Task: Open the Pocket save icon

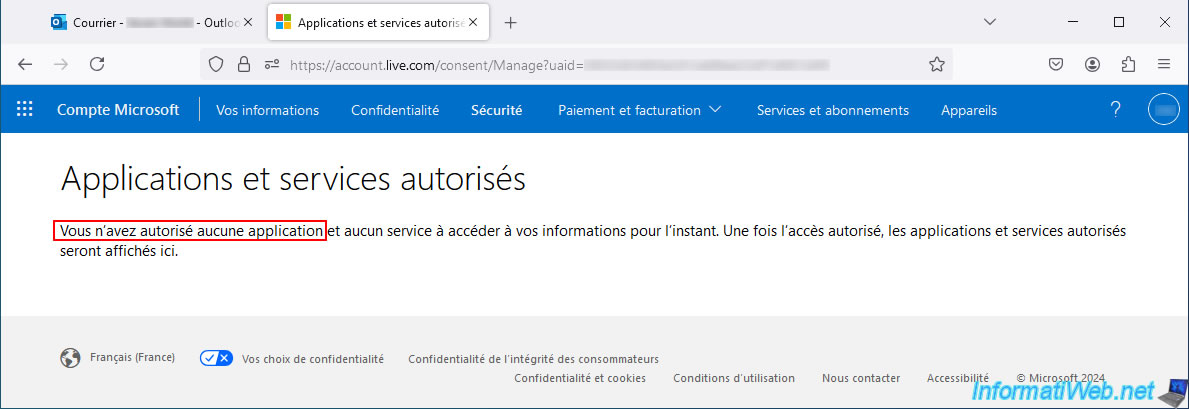Action: 1056,64
